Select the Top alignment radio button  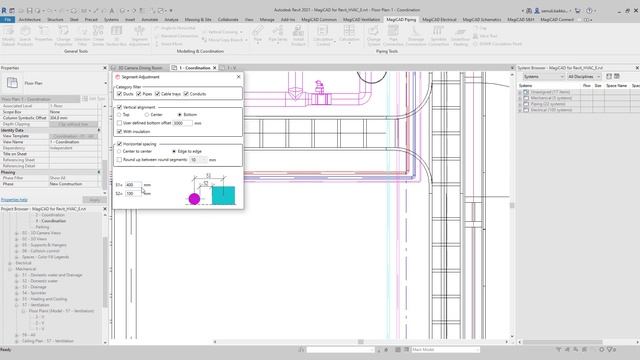(119, 115)
